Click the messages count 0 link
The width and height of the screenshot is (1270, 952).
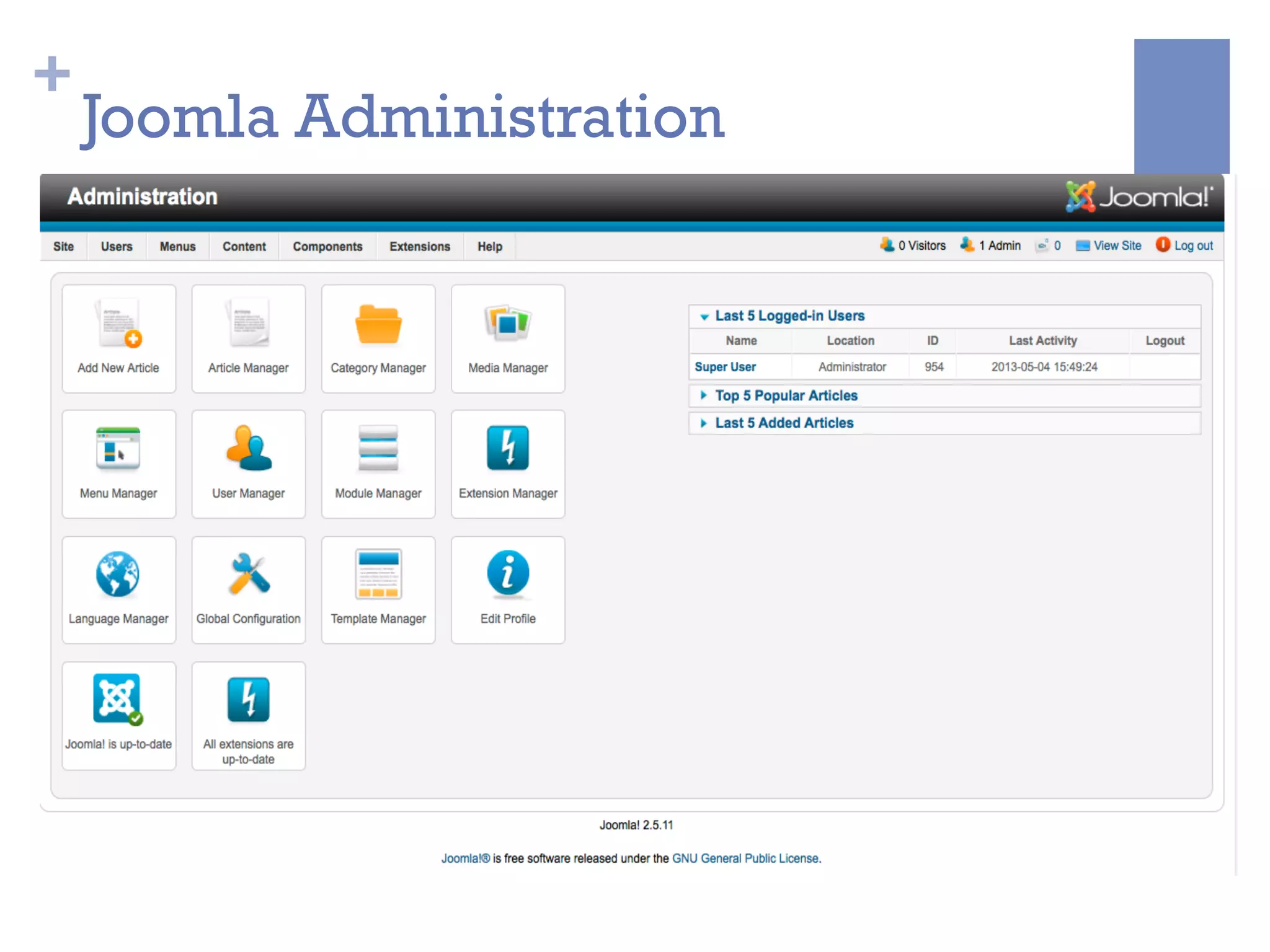point(1057,245)
